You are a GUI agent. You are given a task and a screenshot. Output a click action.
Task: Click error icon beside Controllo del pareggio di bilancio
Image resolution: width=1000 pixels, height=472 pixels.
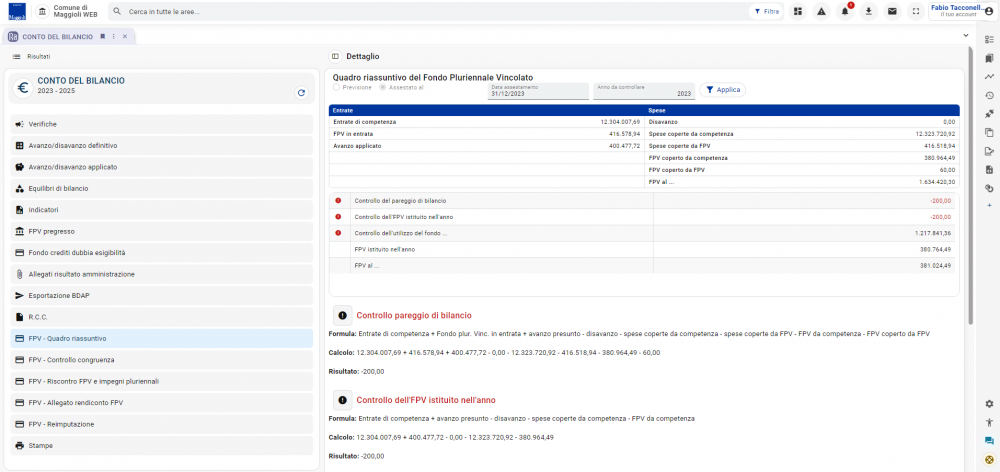(x=338, y=201)
